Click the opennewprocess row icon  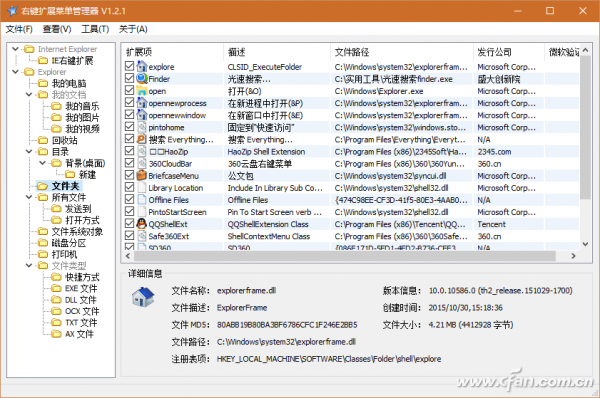coord(142,103)
